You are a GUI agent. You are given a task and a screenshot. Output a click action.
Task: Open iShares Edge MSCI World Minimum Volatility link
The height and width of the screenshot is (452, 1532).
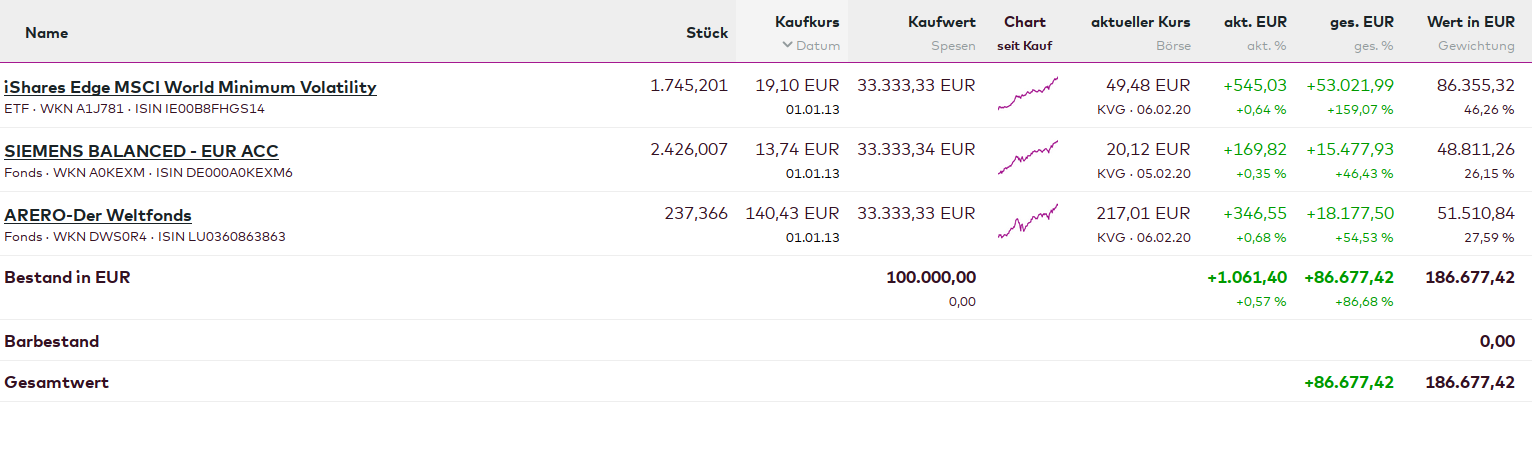(x=190, y=88)
